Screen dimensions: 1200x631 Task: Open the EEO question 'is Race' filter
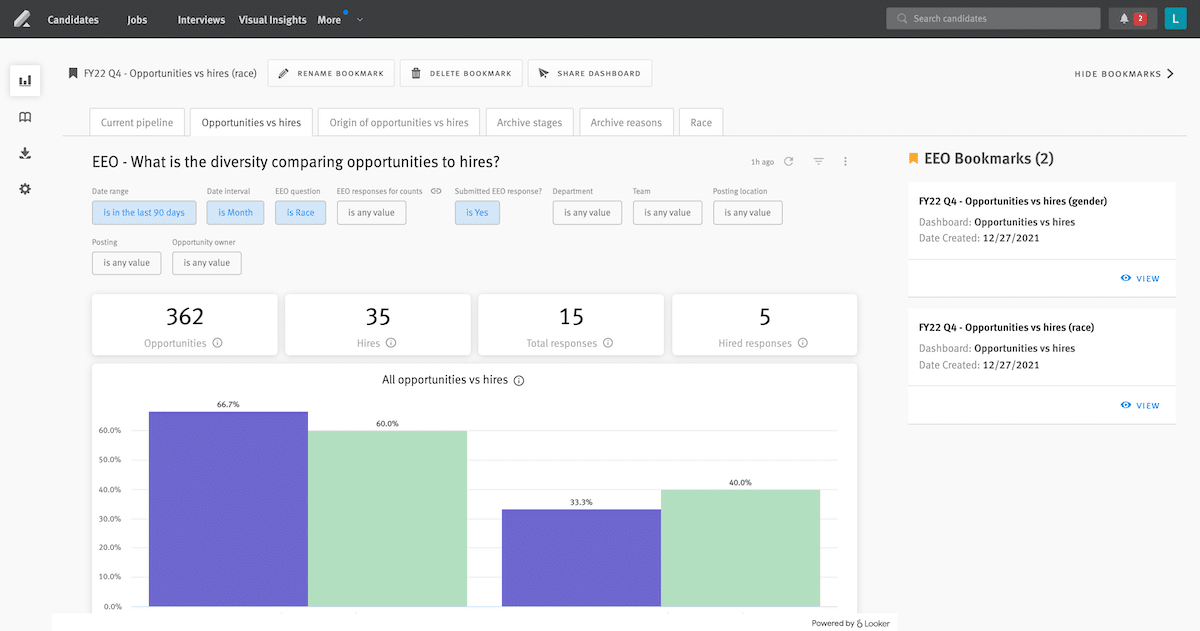[x=300, y=212]
